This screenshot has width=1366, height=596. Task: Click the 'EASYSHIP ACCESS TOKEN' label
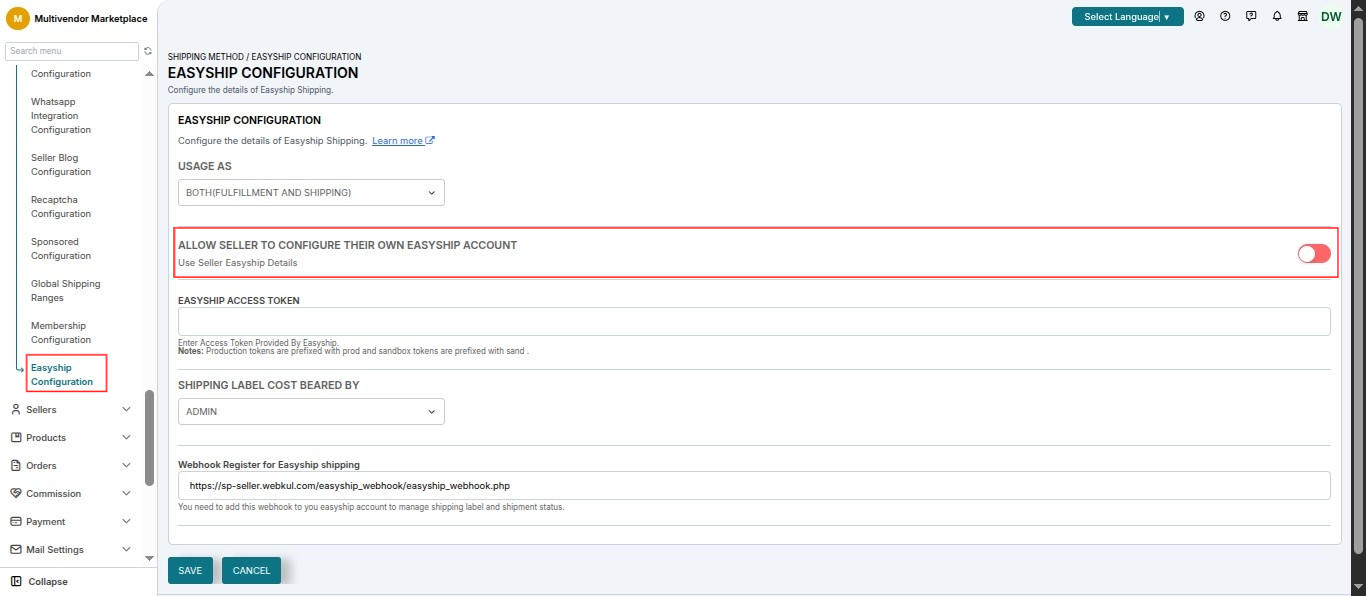coord(239,300)
